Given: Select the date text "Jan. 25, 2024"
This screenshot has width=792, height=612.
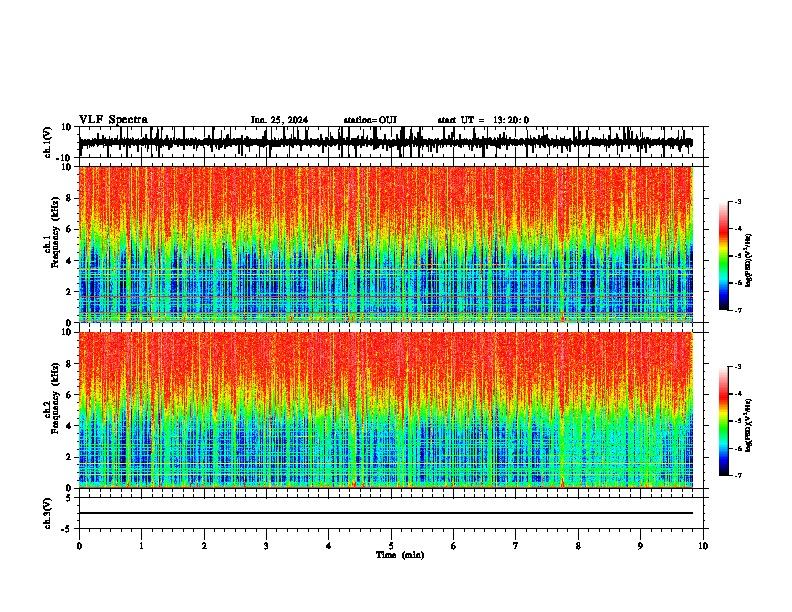Looking at the screenshot, I should coord(279,120).
